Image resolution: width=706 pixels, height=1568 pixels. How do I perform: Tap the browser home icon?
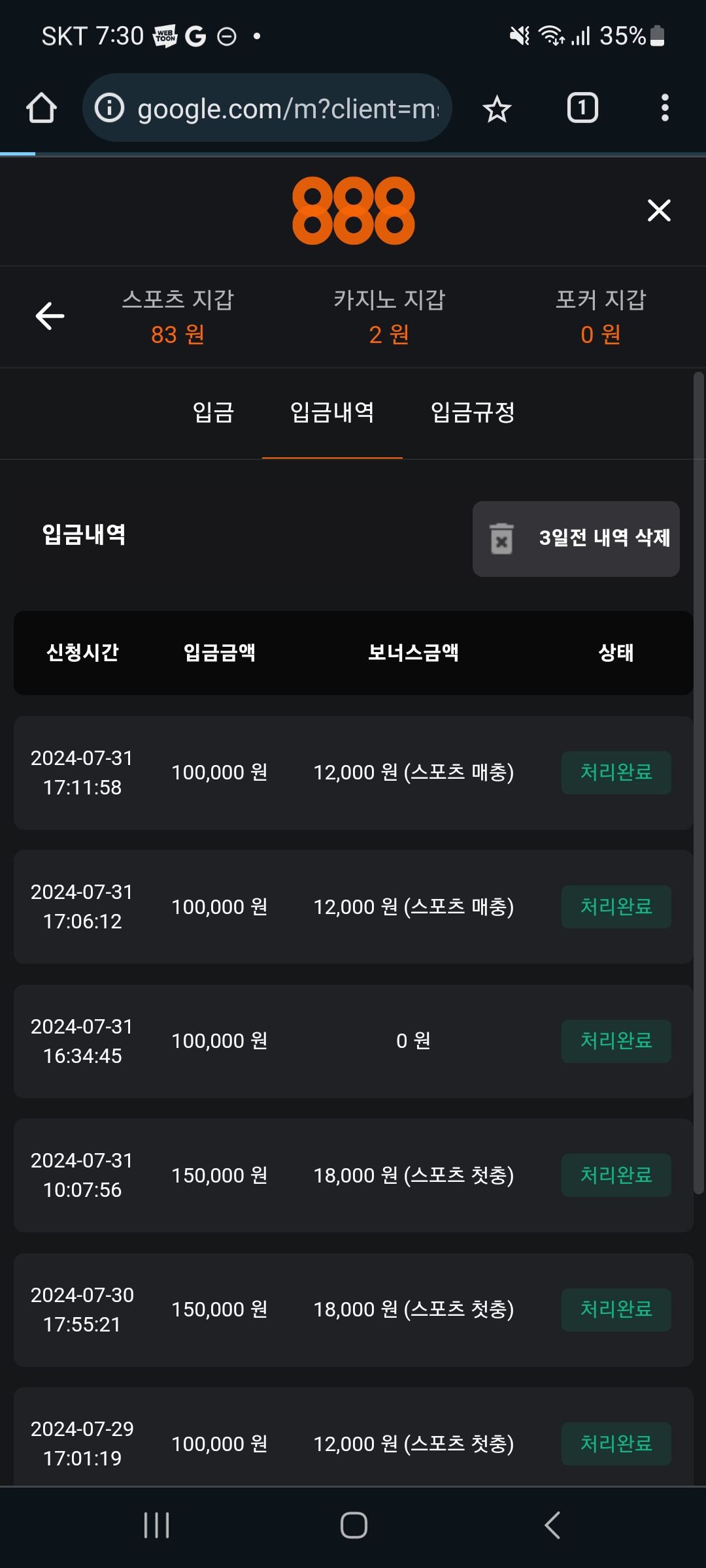41,108
